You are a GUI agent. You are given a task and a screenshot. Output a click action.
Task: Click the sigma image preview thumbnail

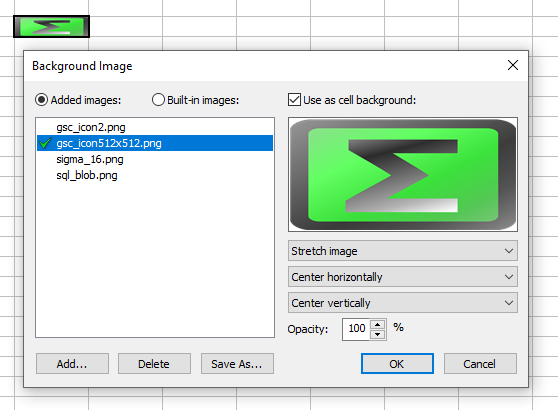pyautogui.click(x=403, y=174)
